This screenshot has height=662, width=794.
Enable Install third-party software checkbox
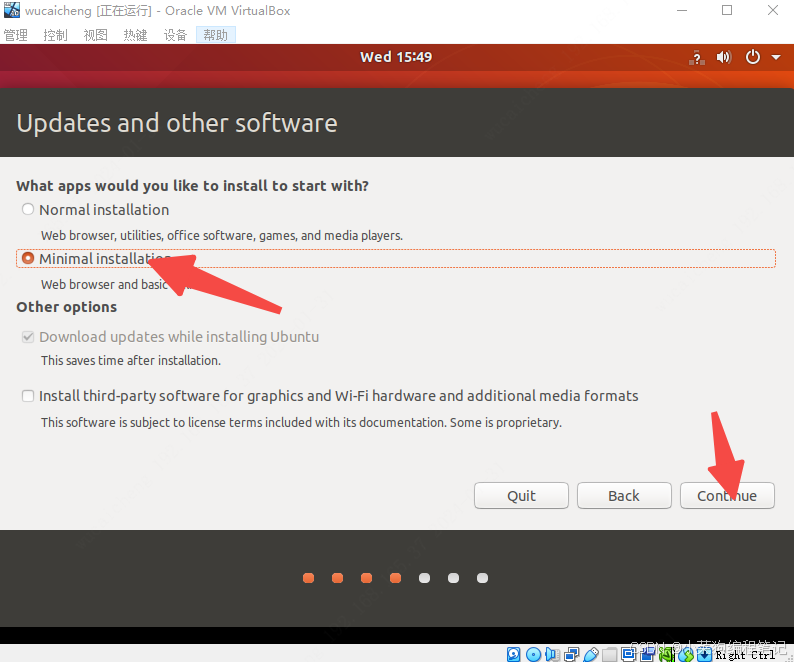[28, 396]
